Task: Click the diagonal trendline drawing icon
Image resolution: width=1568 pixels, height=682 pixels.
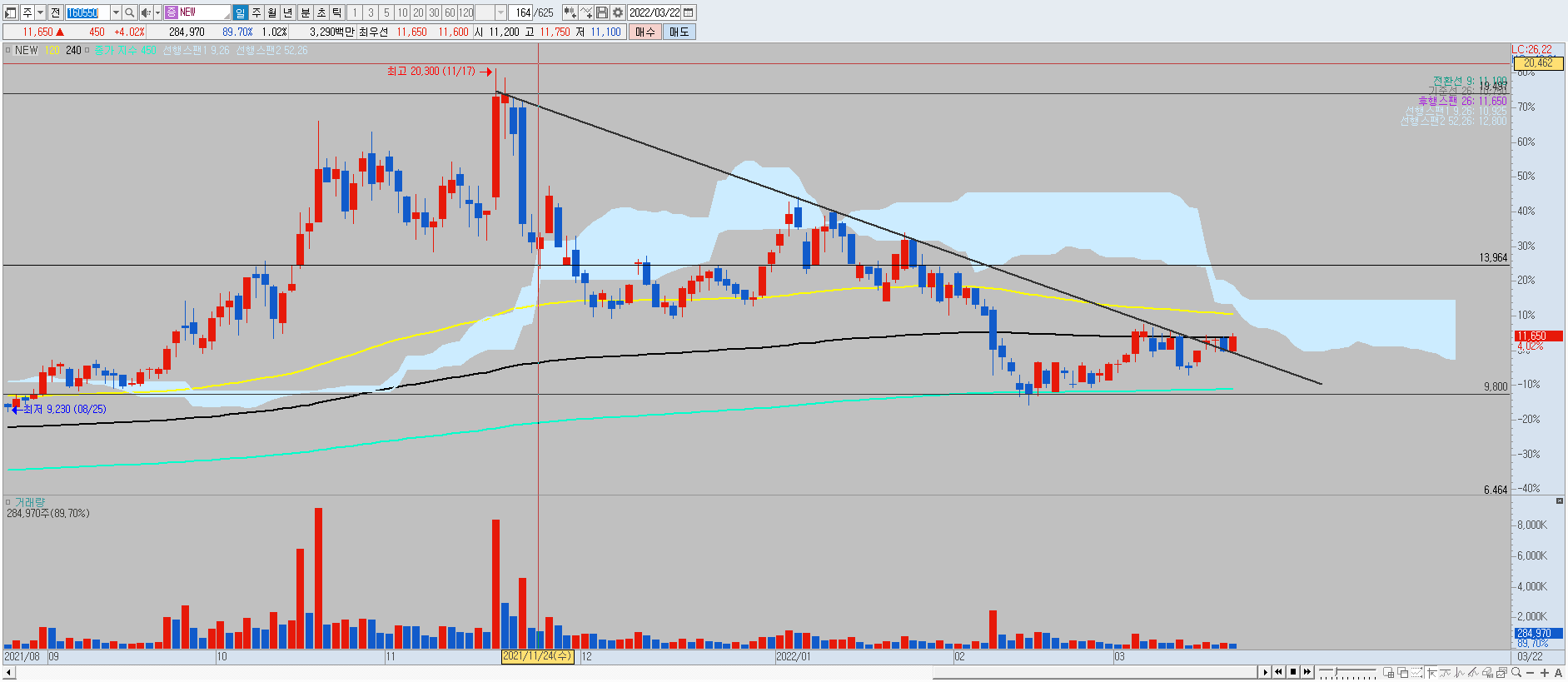Action: point(1473,673)
